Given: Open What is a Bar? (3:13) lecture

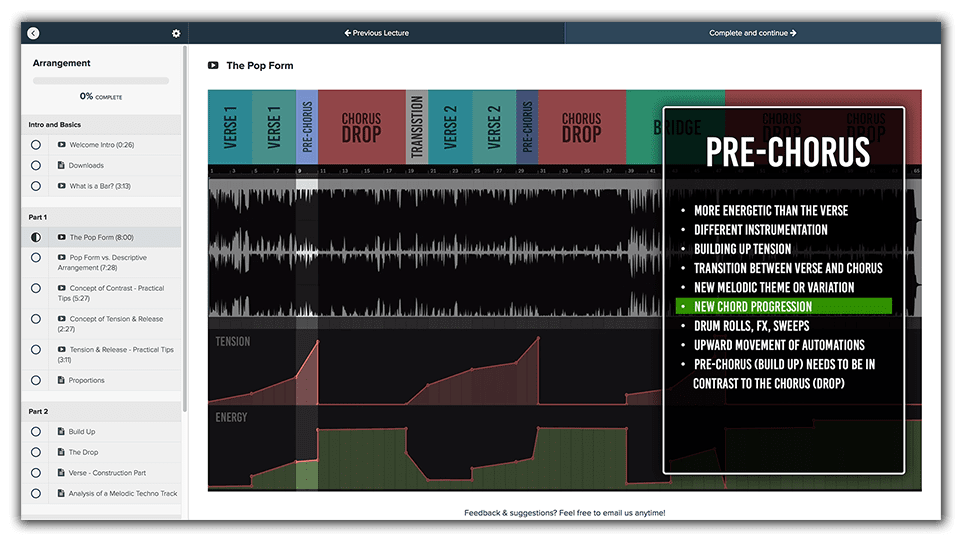Looking at the screenshot, I should (100, 186).
